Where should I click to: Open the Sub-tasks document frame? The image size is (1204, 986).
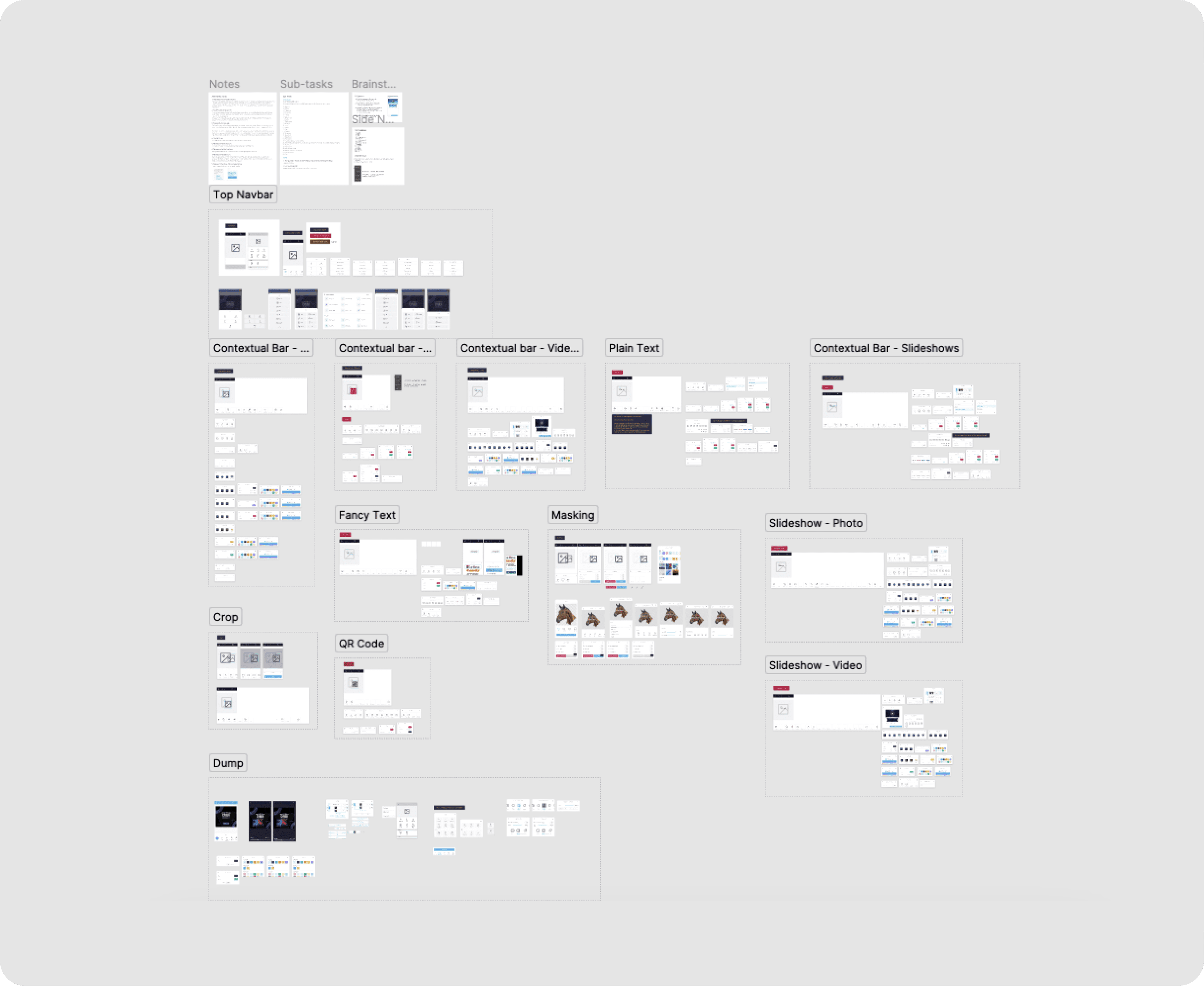pyautogui.click(x=314, y=138)
